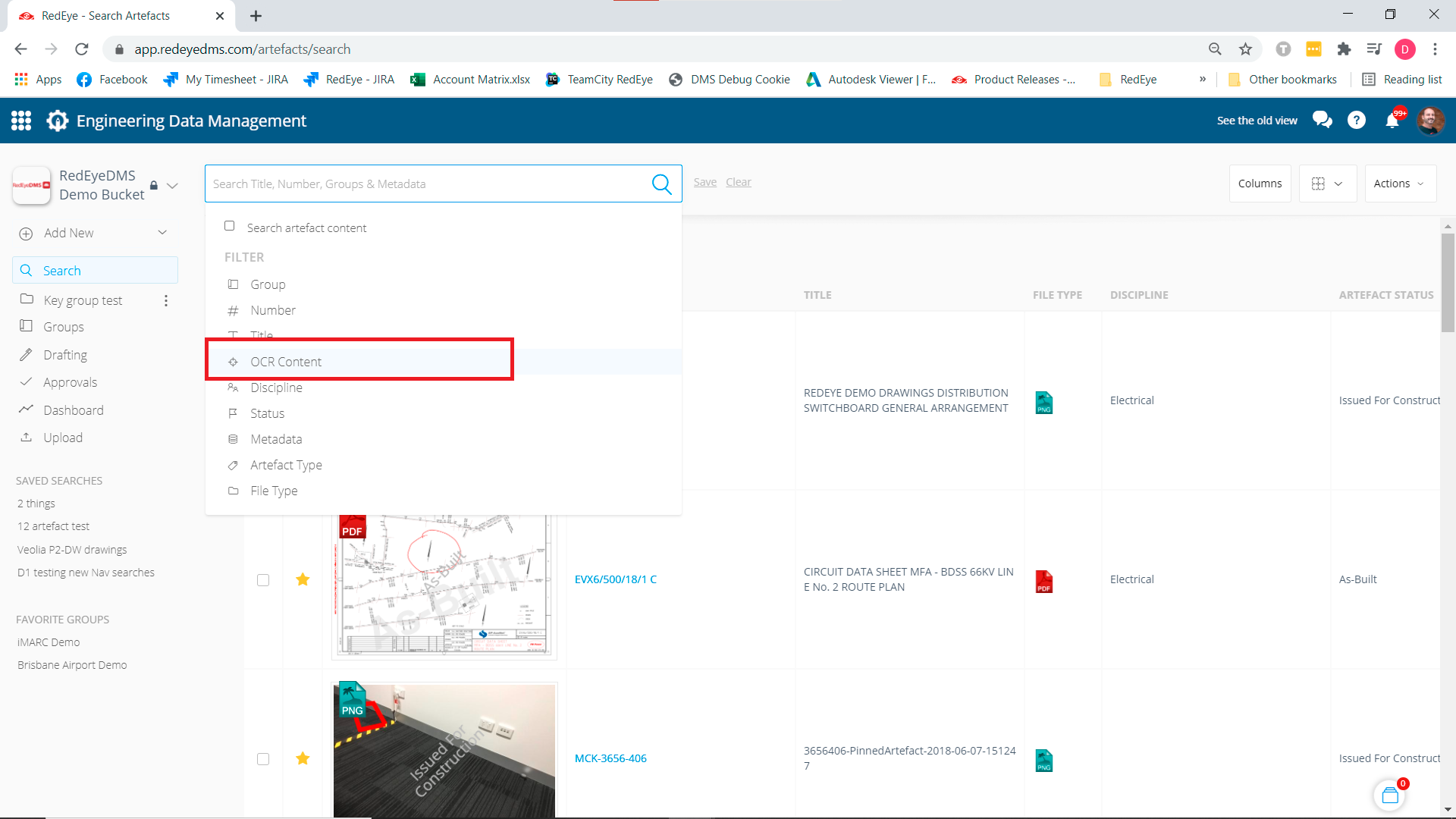This screenshot has width=1456, height=819.
Task: Click the Save search link
Action: (704, 182)
